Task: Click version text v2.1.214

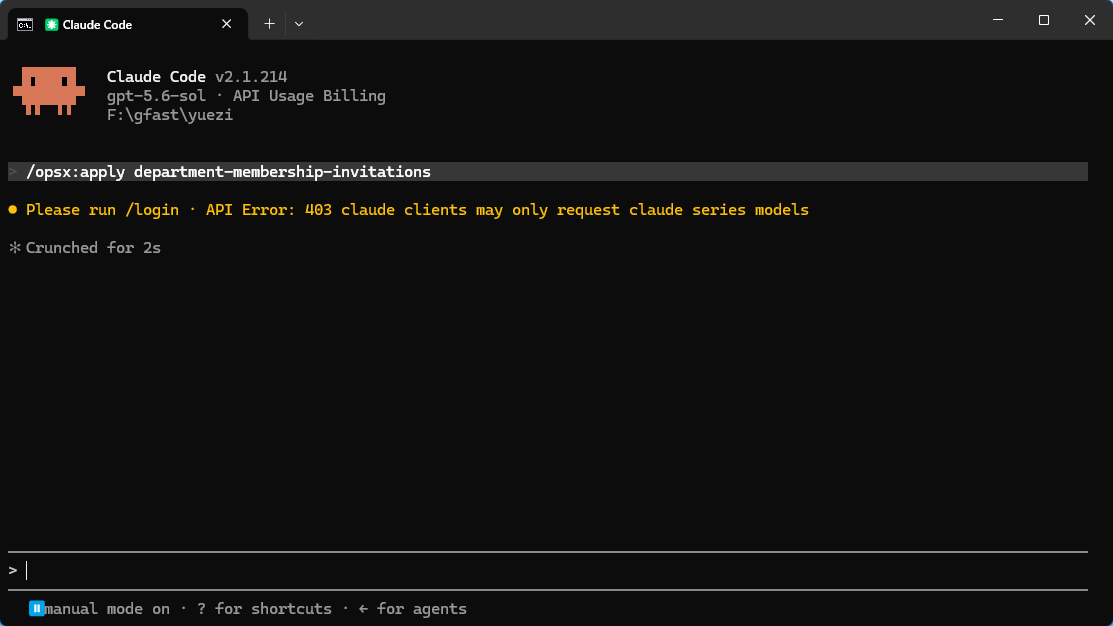Action: [x=251, y=77]
